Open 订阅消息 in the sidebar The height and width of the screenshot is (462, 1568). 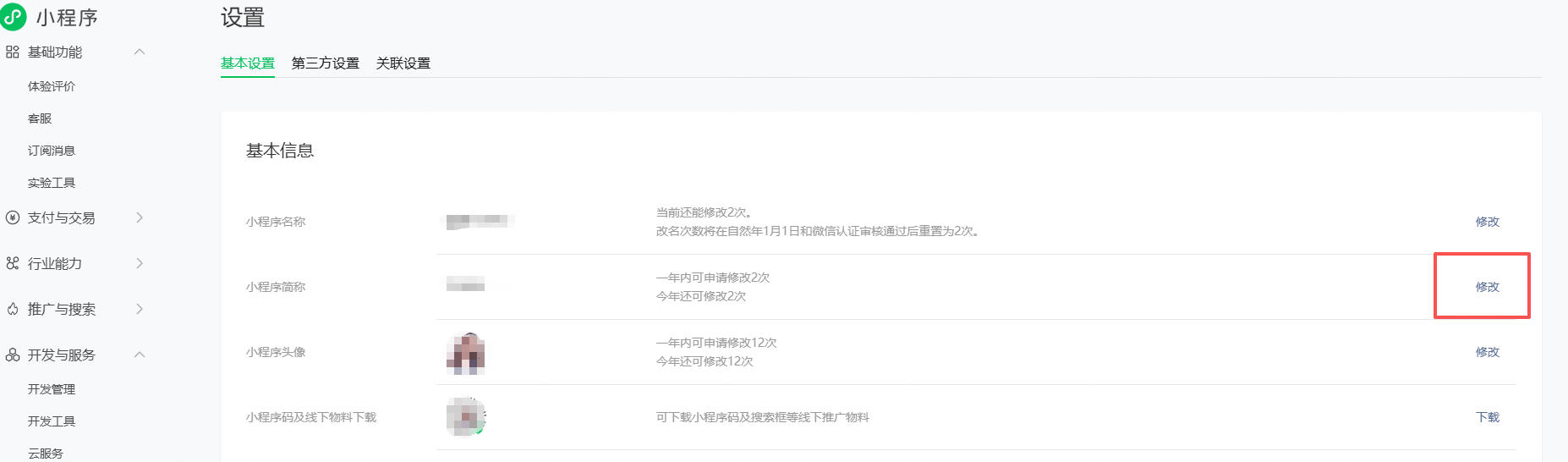click(x=52, y=151)
